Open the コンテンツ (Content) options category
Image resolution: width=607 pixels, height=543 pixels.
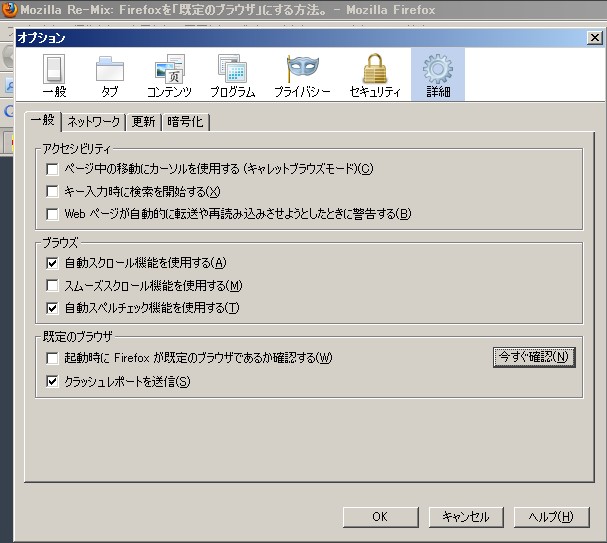(x=169, y=75)
